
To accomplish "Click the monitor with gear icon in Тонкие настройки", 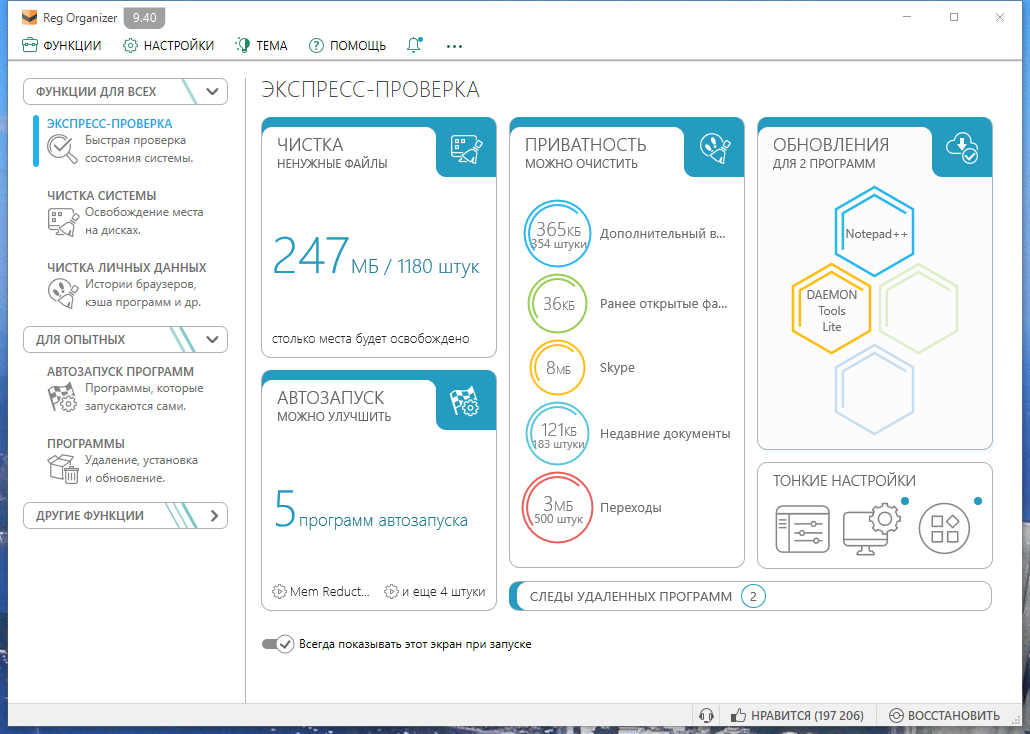I will 872,528.
